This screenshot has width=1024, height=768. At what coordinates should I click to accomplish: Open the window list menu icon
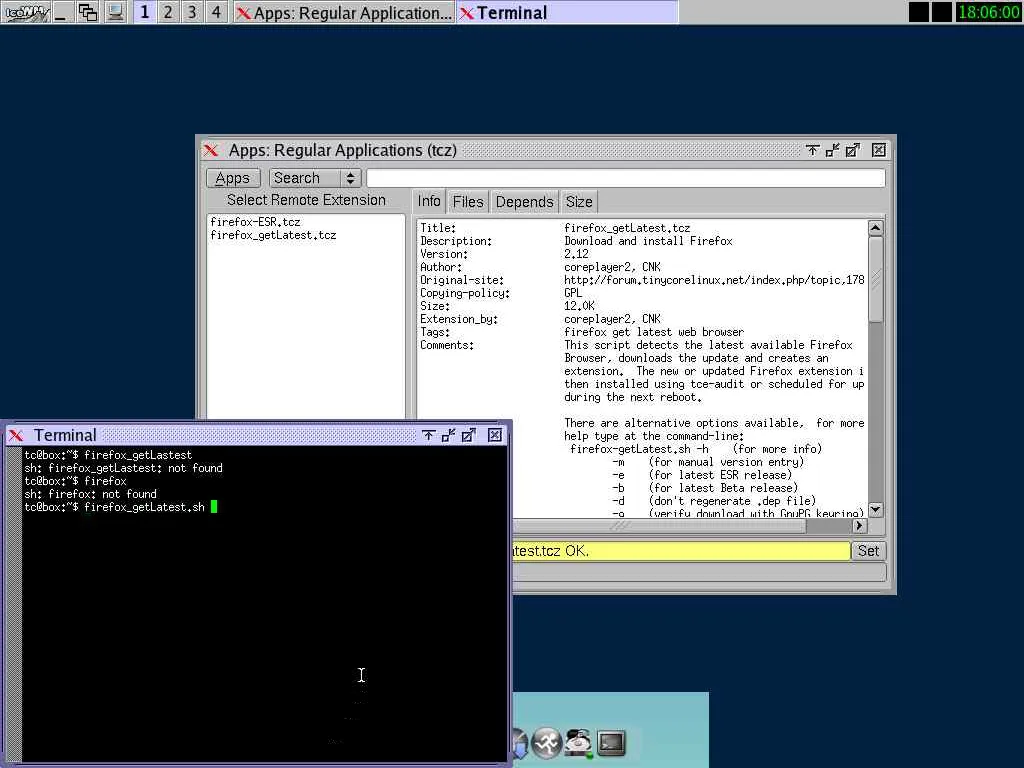(x=88, y=12)
